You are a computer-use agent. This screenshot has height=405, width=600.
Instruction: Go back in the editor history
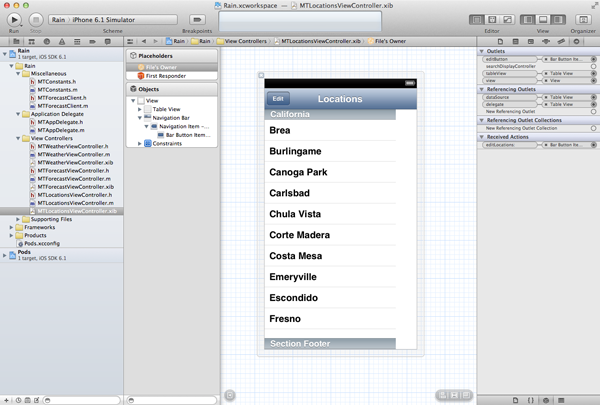pyautogui.click(x=144, y=41)
